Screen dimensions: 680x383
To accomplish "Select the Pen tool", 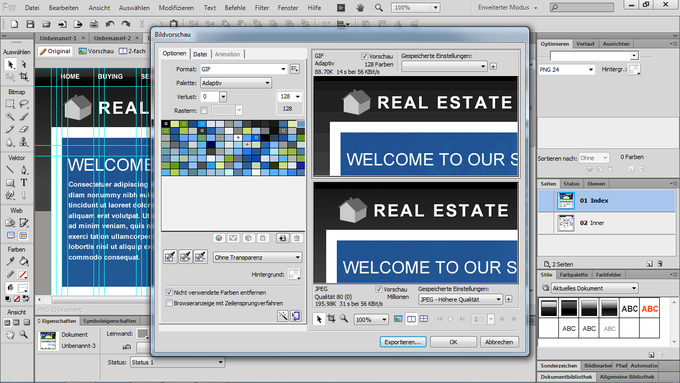I will pos(23,170).
